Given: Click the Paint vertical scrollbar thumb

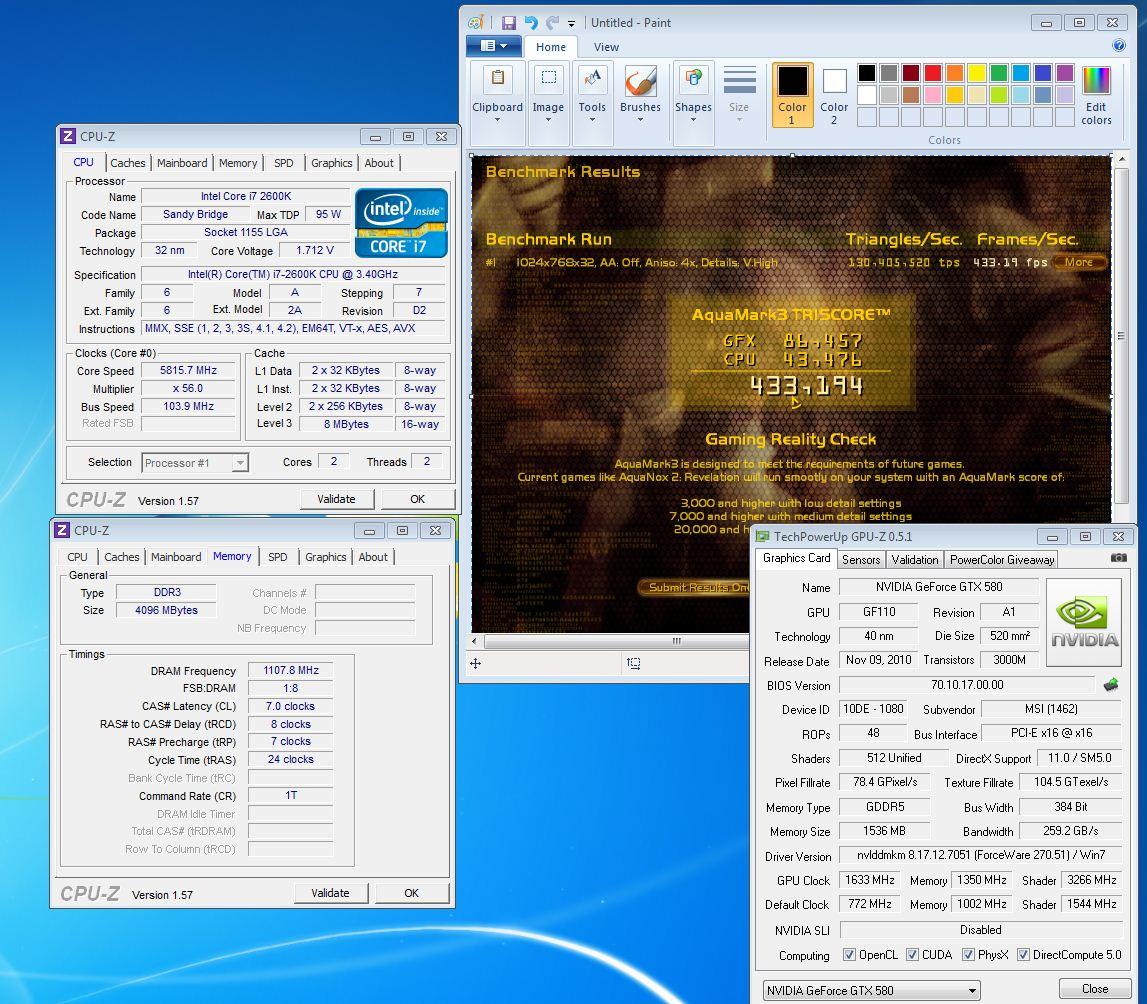Looking at the screenshot, I should tap(1121, 336).
